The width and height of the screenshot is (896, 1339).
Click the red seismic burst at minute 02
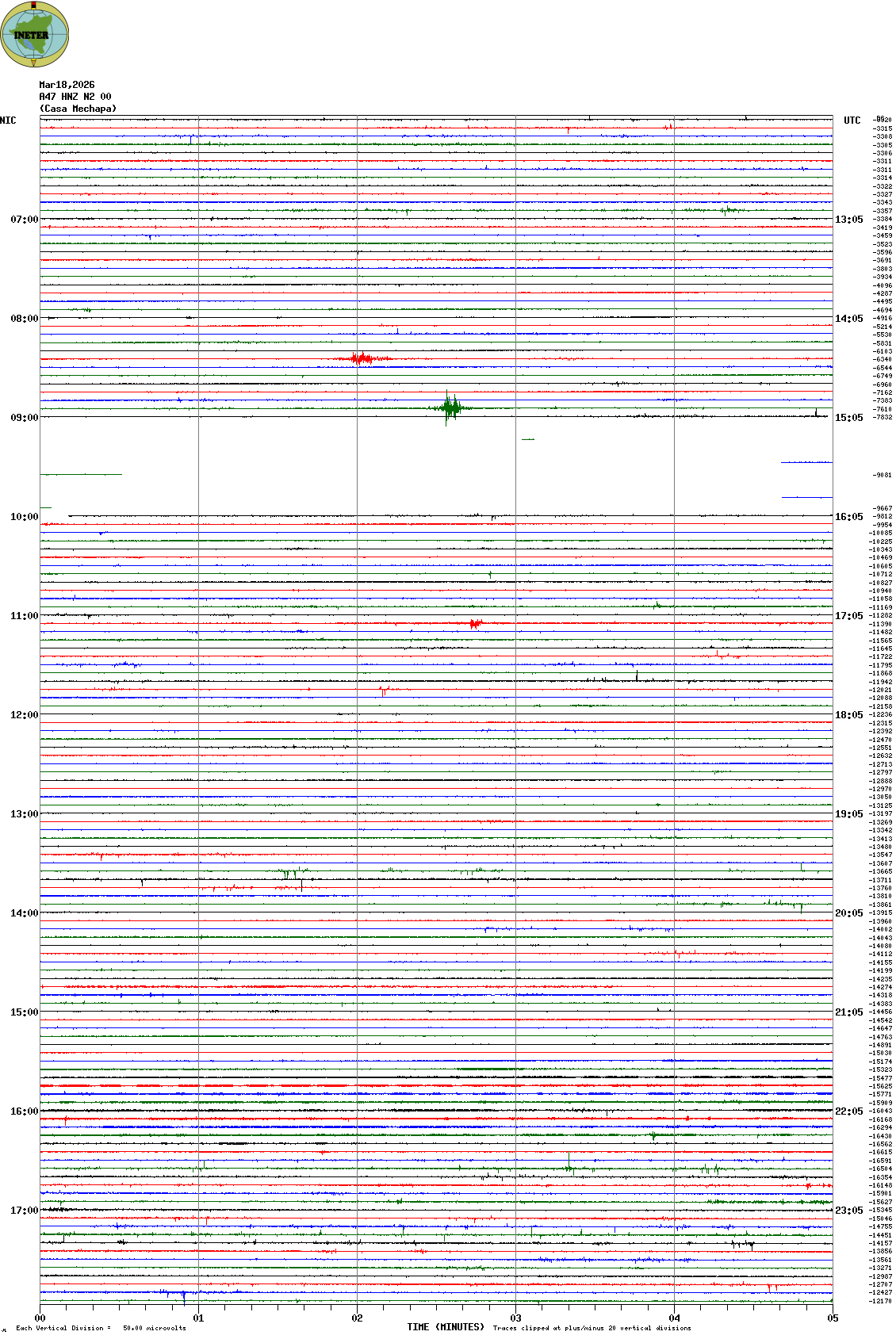pos(362,359)
